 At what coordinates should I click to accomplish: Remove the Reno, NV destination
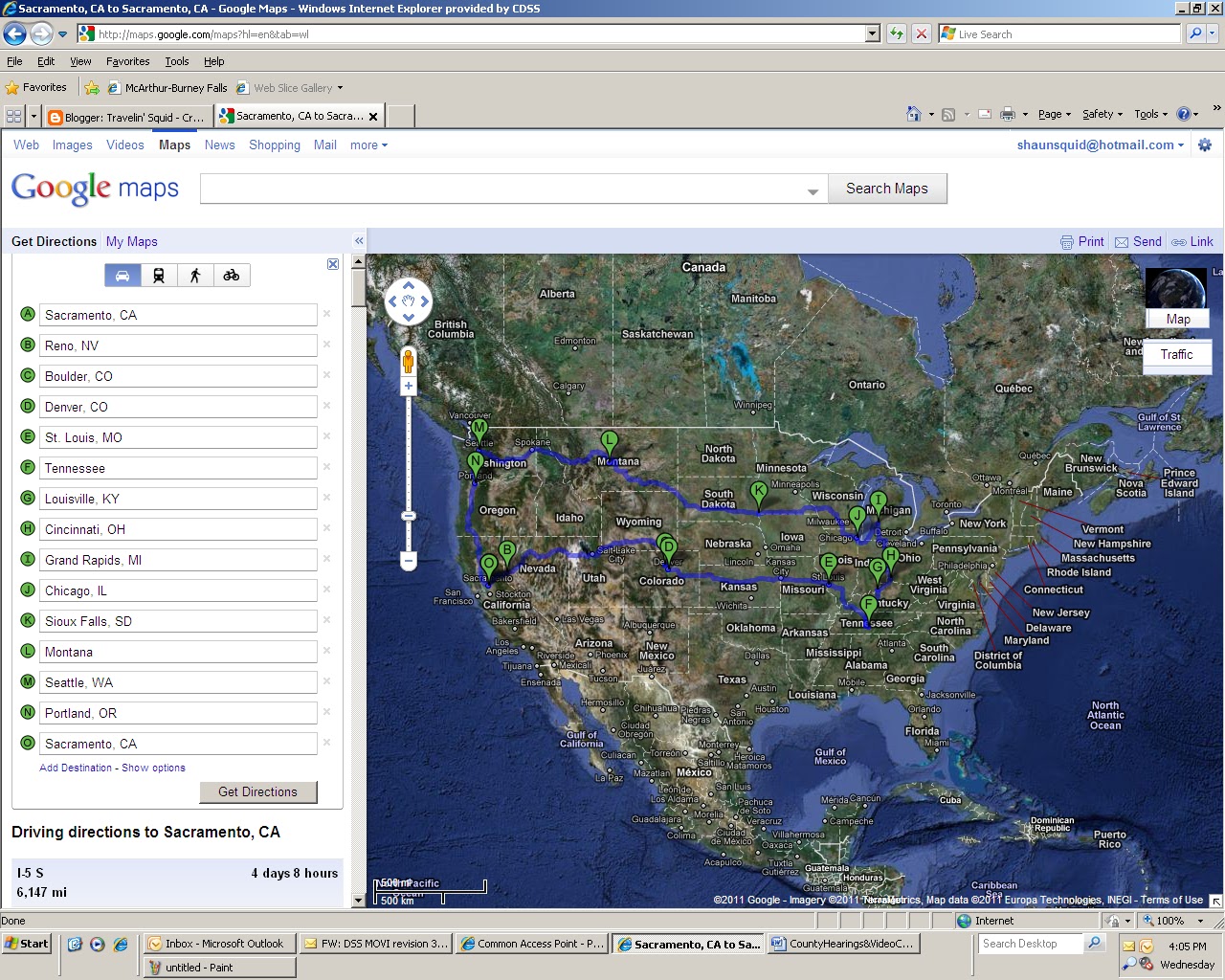point(326,345)
